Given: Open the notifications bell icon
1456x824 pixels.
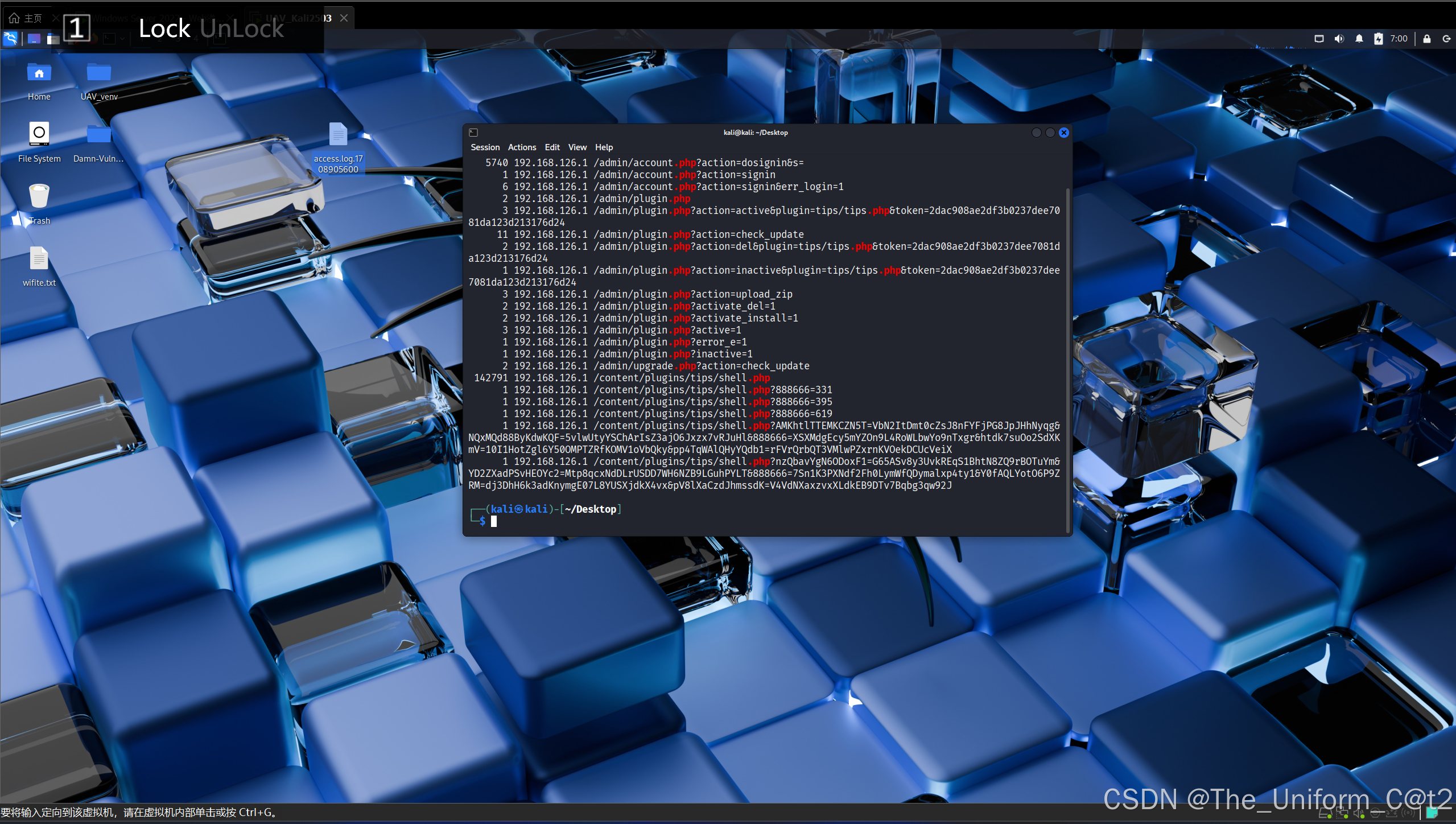Looking at the screenshot, I should point(1359,39).
